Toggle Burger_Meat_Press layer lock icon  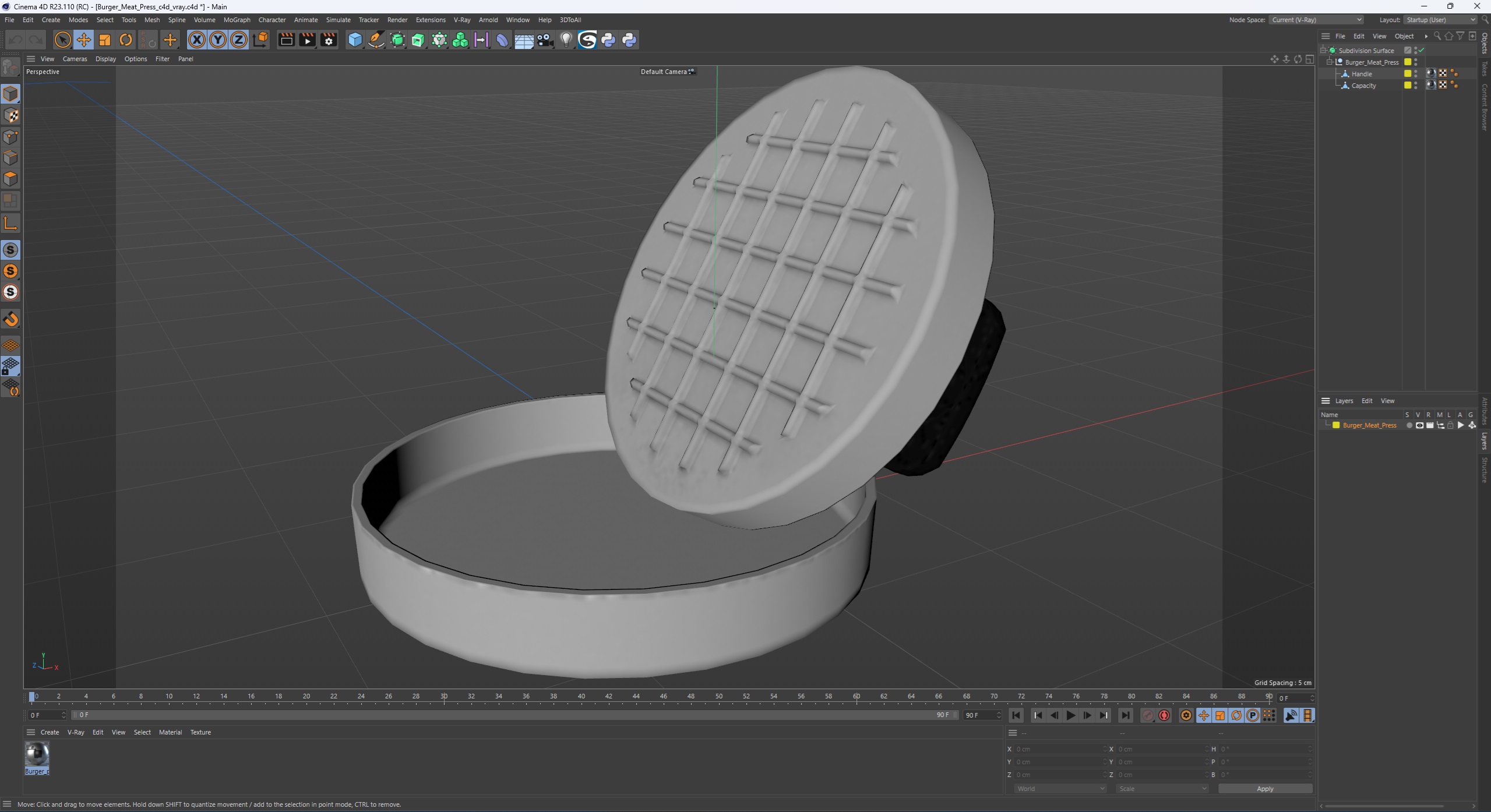(1450, 425)
